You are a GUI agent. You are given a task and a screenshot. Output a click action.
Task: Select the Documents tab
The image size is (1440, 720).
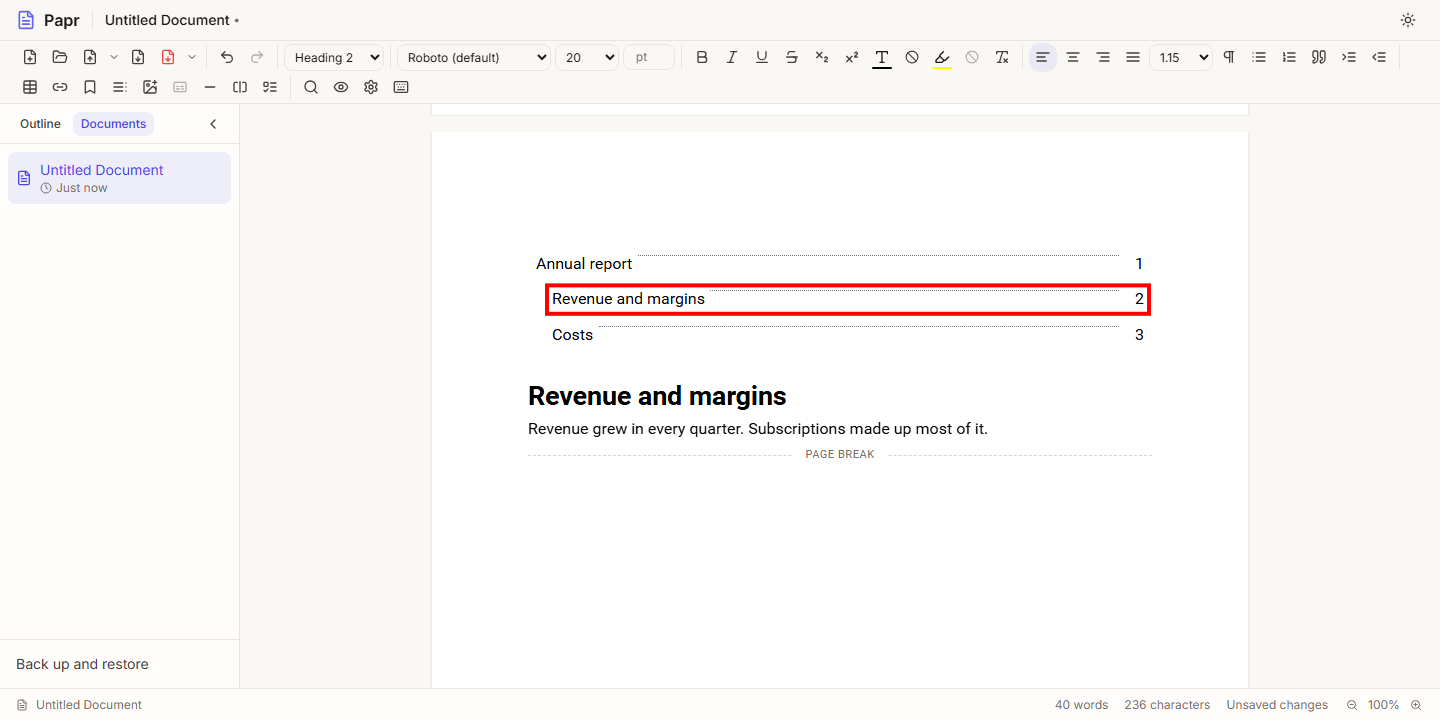tap(114, 124)
